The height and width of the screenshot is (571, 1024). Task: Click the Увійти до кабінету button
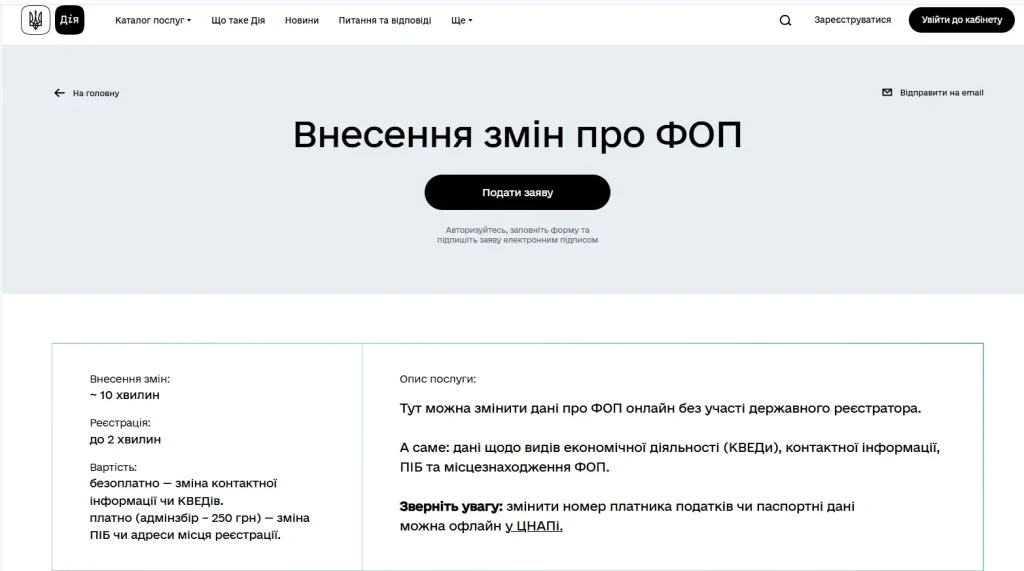click(x=961, y=20)
